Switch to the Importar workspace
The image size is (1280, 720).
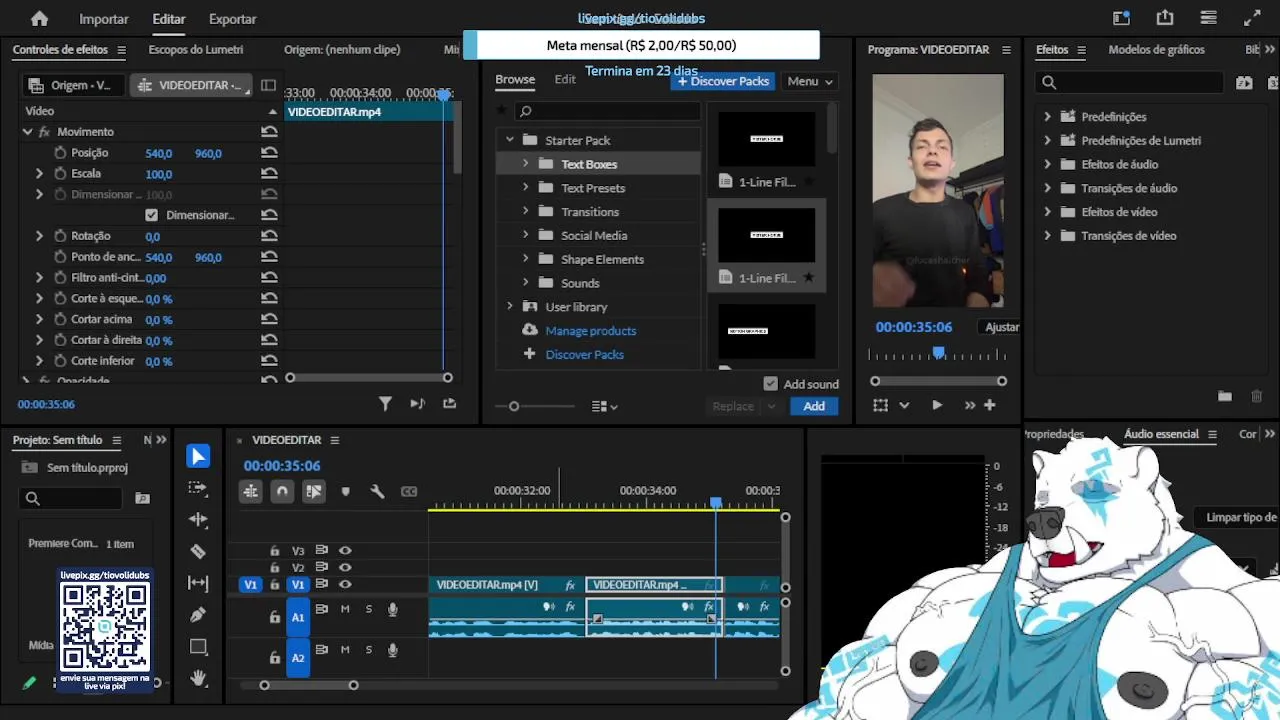104,19
